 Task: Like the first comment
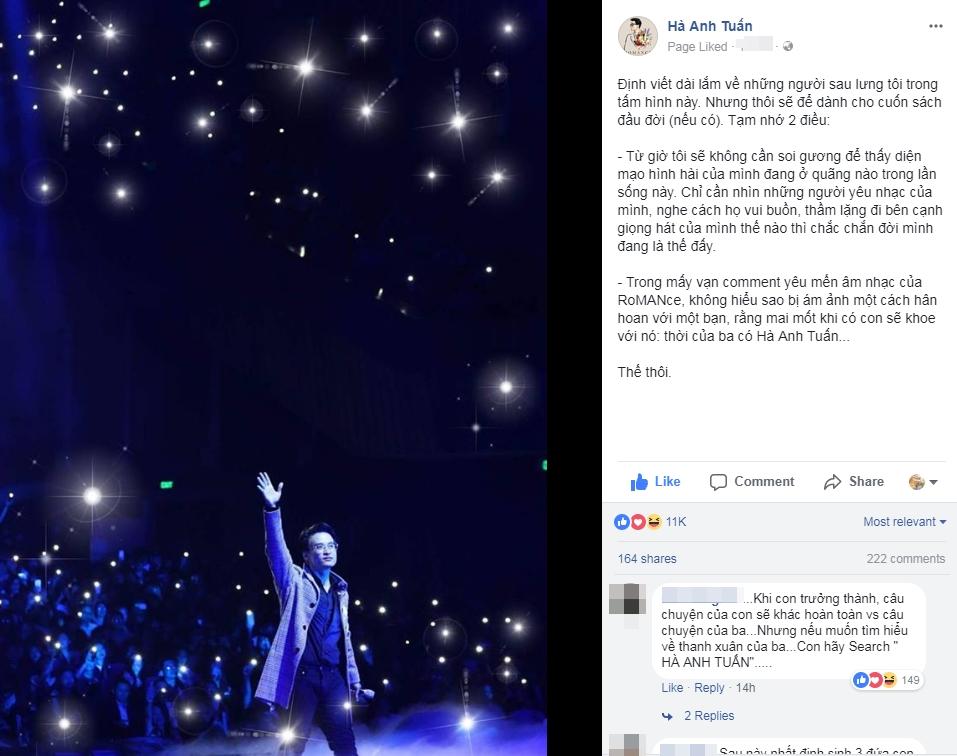(x=672, y=688)
